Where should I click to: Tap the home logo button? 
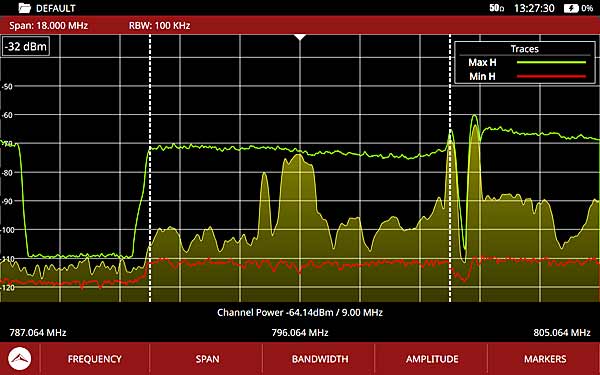(20, 359)
